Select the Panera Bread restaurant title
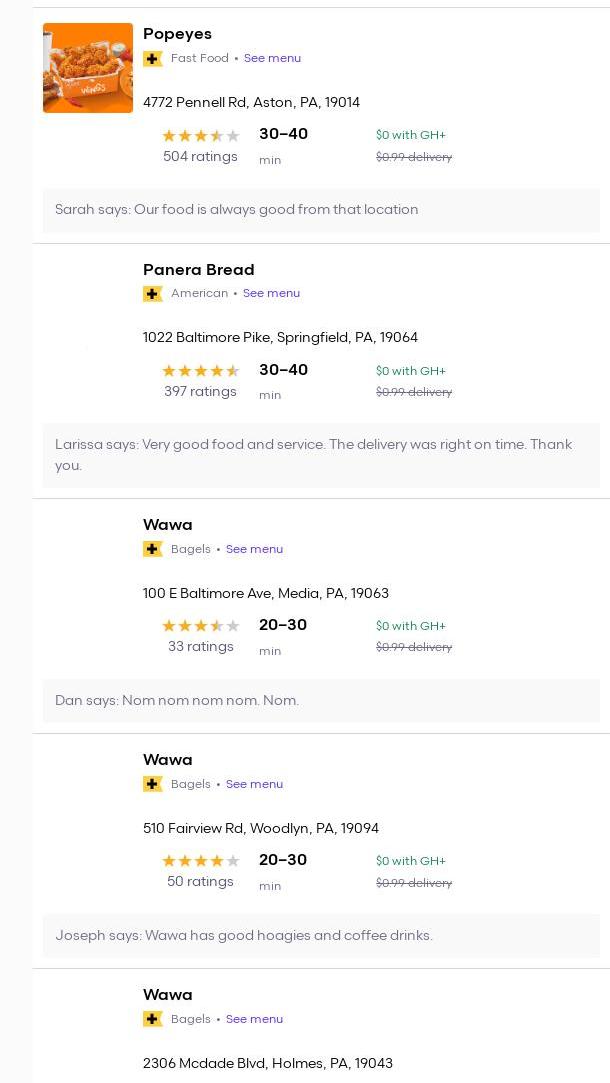Screen dimensions: 610x1083 click(198, 269)
